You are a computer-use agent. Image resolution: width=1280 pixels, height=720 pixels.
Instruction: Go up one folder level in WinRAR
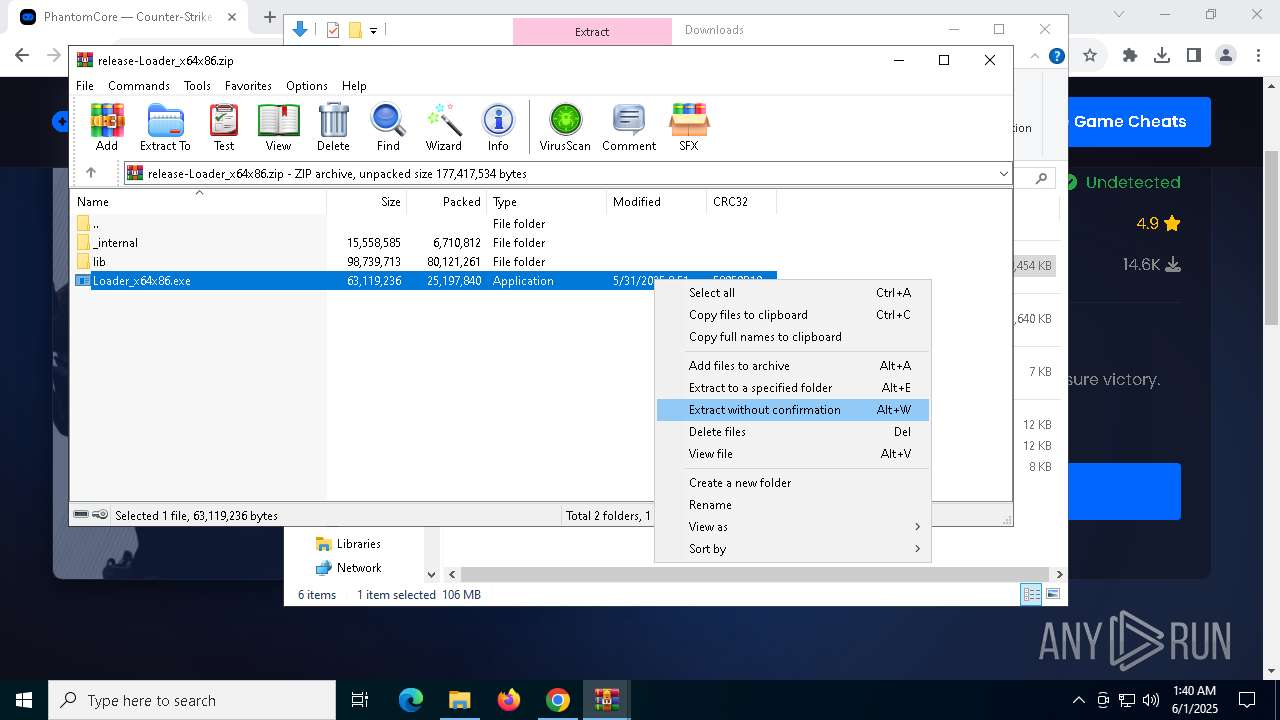point(91,173)
